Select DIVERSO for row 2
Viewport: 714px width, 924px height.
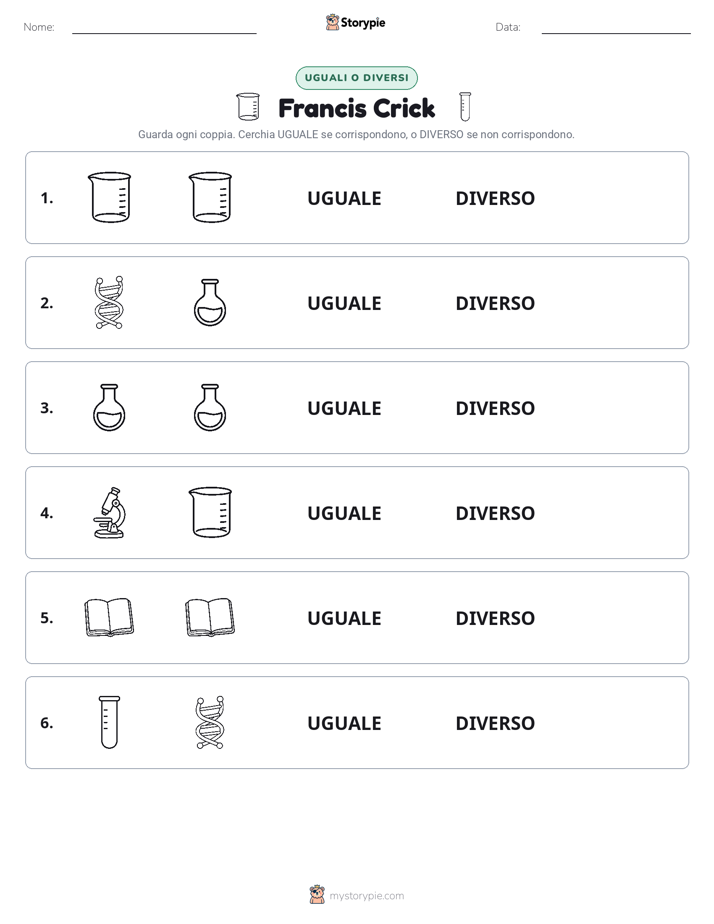495,303
